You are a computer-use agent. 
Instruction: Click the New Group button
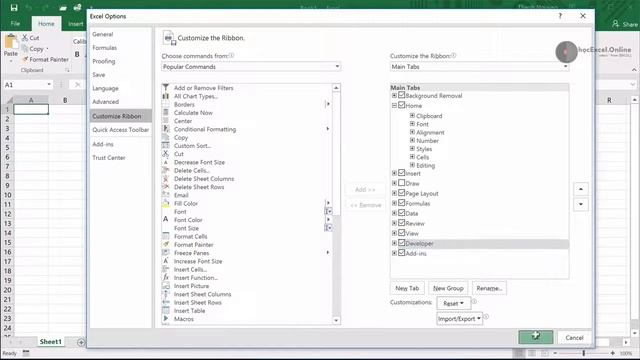(x=448, y=288)
